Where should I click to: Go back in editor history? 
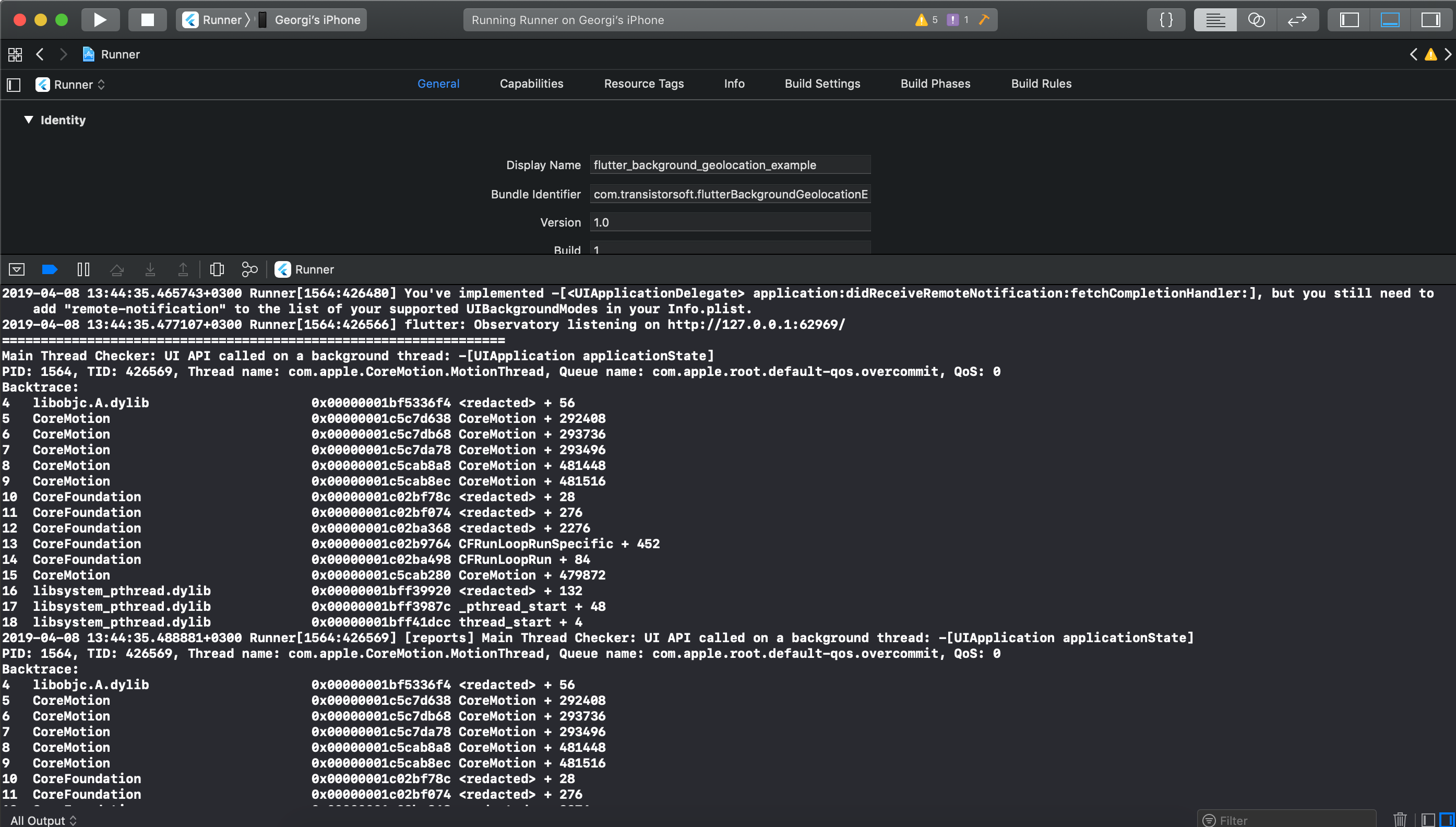tap(40, 54)
